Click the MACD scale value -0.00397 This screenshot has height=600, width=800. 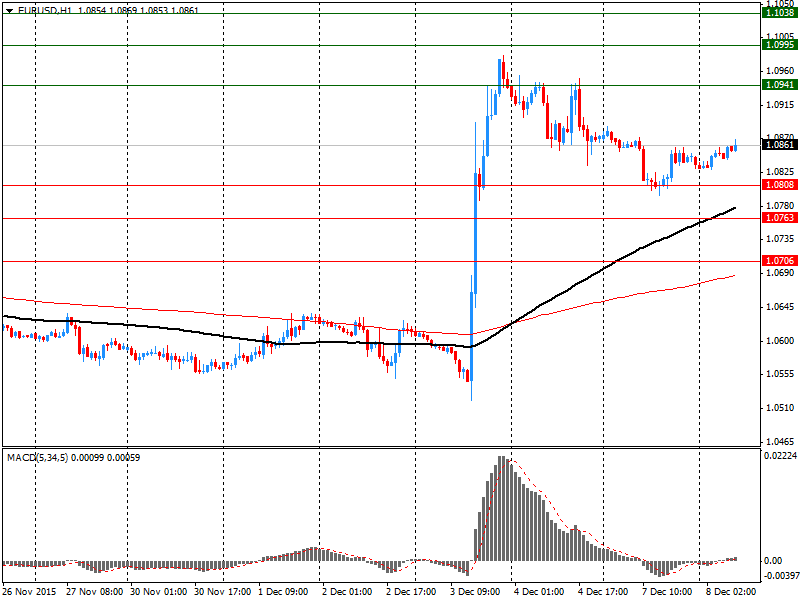[x=780, y=576]
